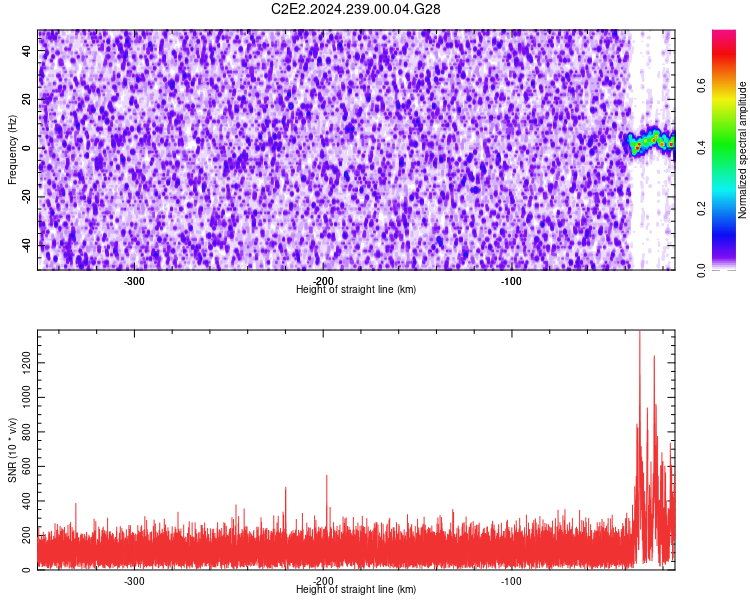Click the bottom plot's 'Height of straight line (km)' label
This screenshot has width=750, height=600.
[356, 589]
